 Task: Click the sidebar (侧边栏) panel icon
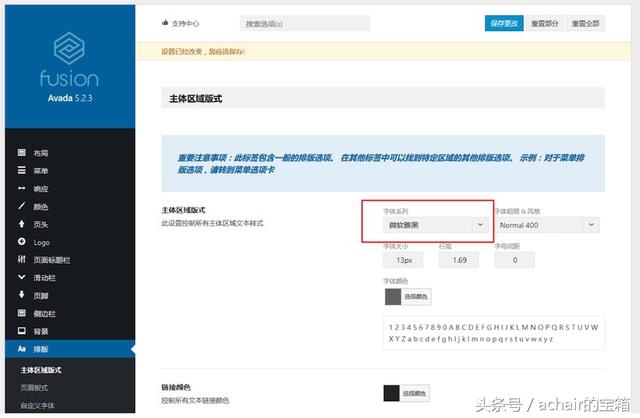[x=22, y=313]
